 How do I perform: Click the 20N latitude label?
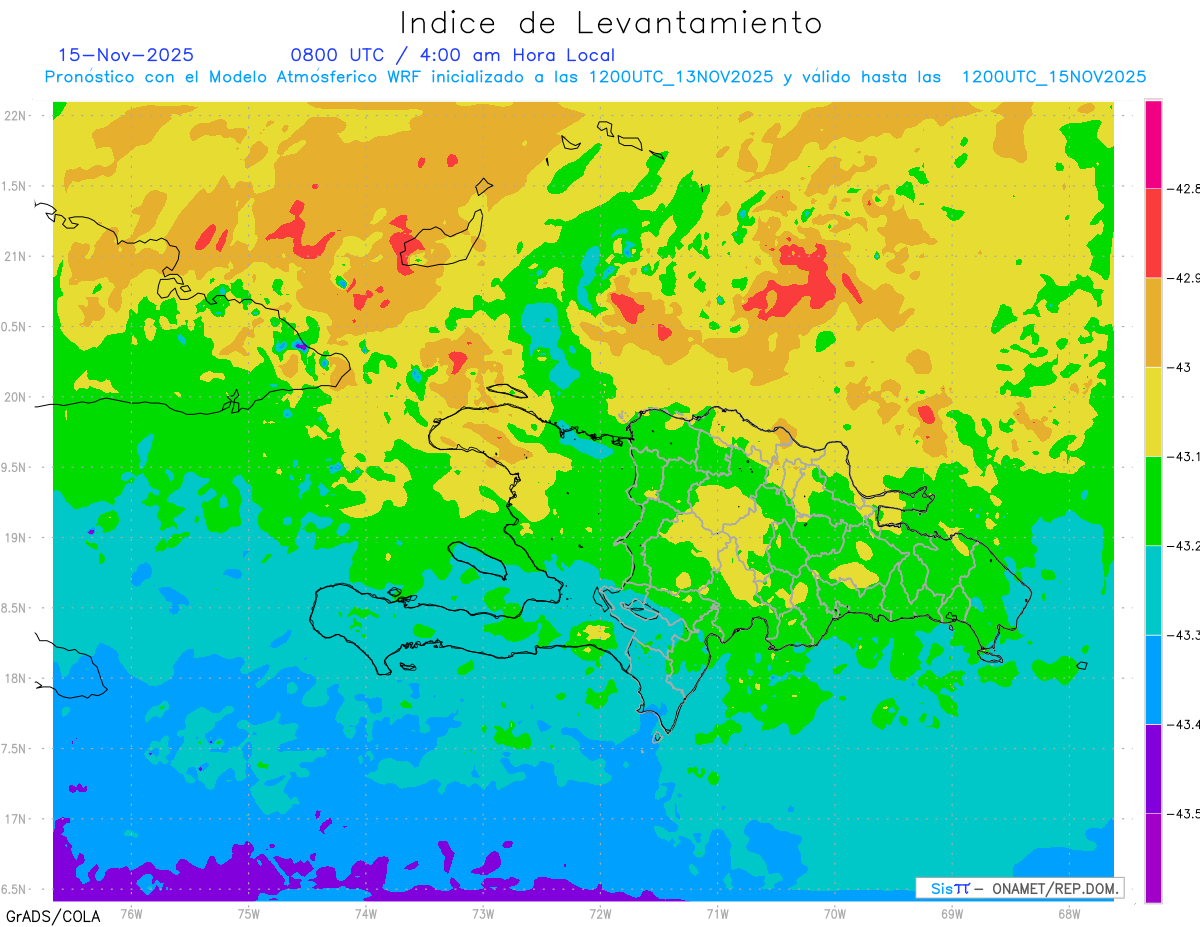pos(16,397)
